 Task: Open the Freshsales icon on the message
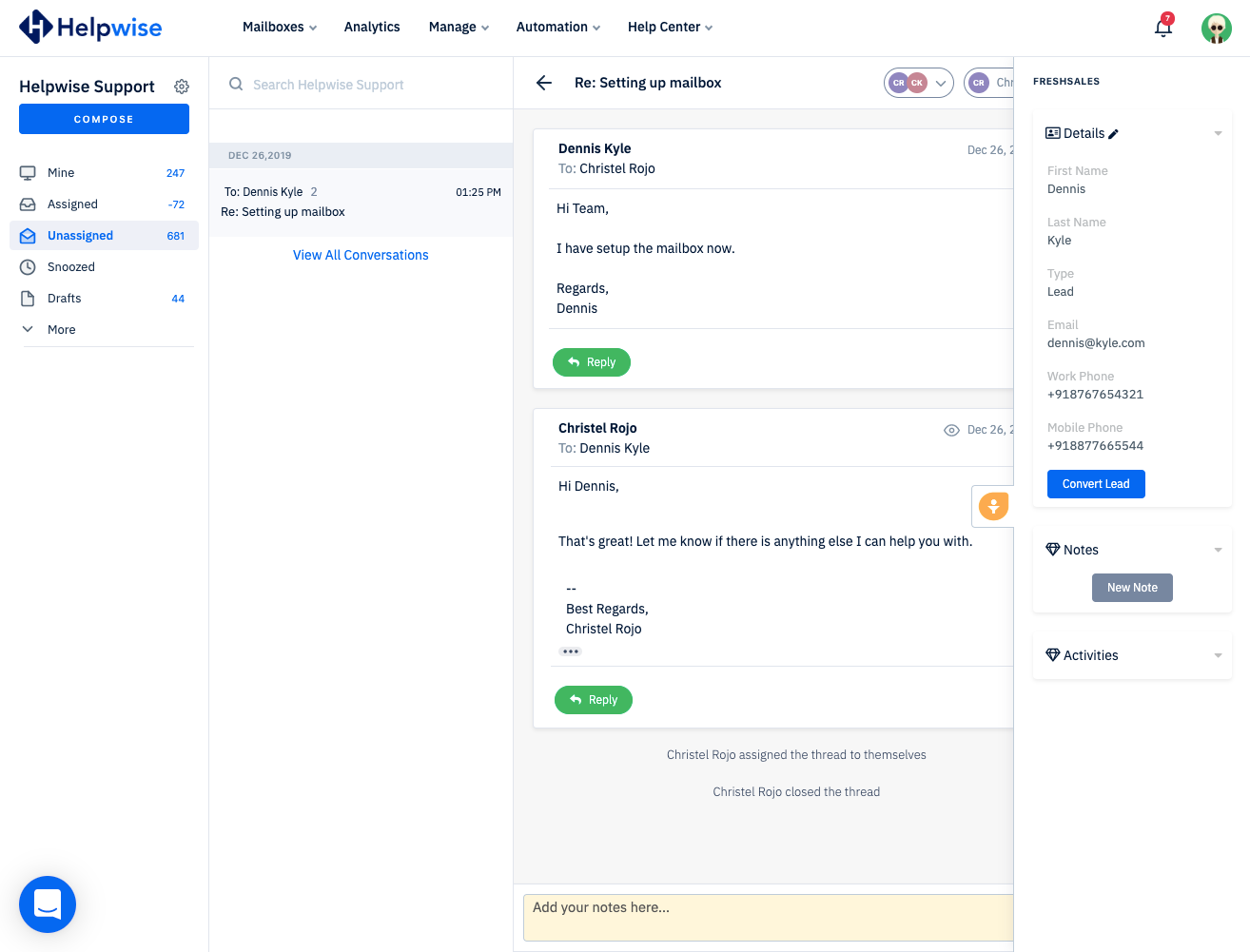tap(992, 506)
